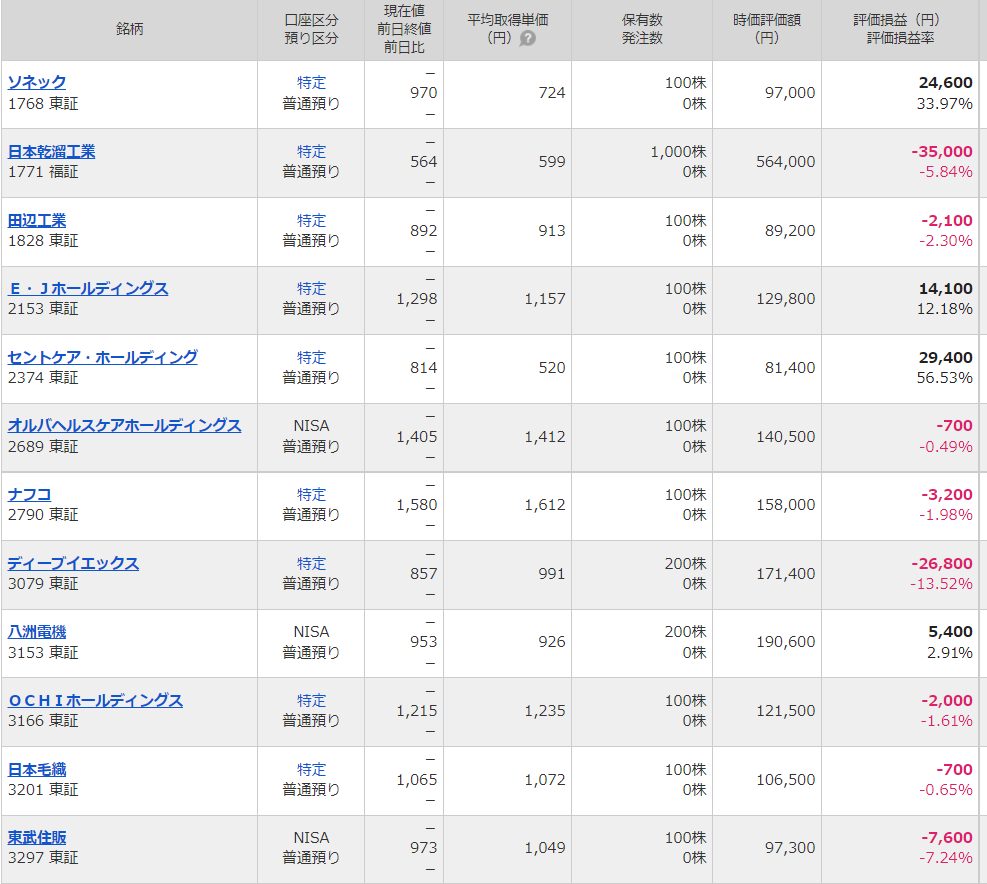Open the セントケア・ホールディング stock link
This screenshot has height=884, width=987.
[103, 358]
